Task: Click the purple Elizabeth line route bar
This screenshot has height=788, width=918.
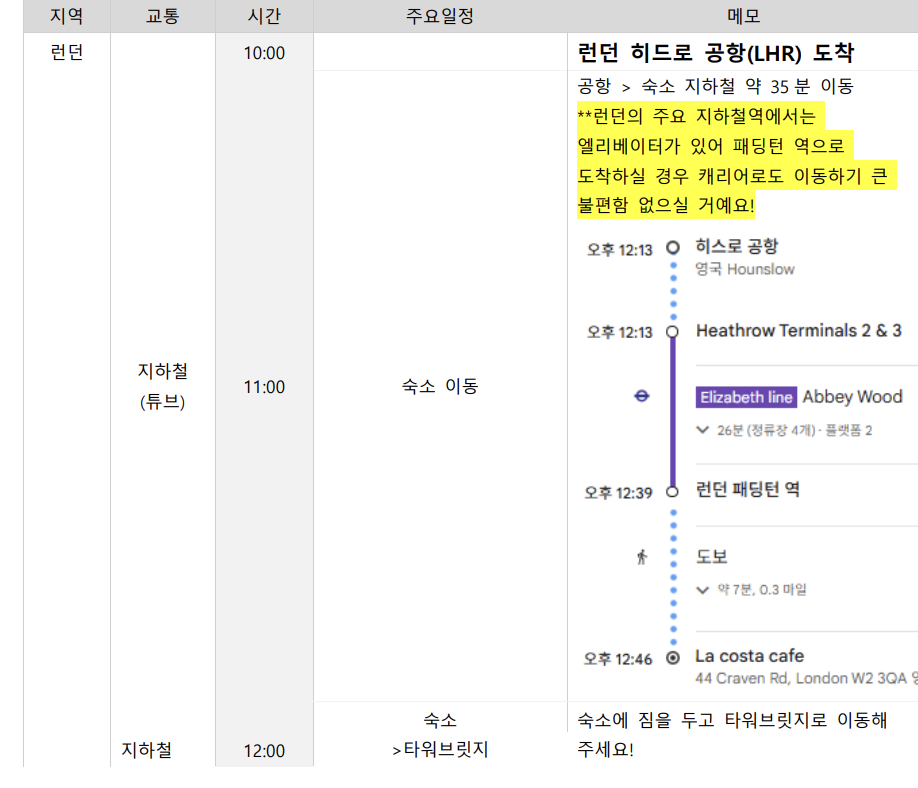Action: (x=671, y=410)
